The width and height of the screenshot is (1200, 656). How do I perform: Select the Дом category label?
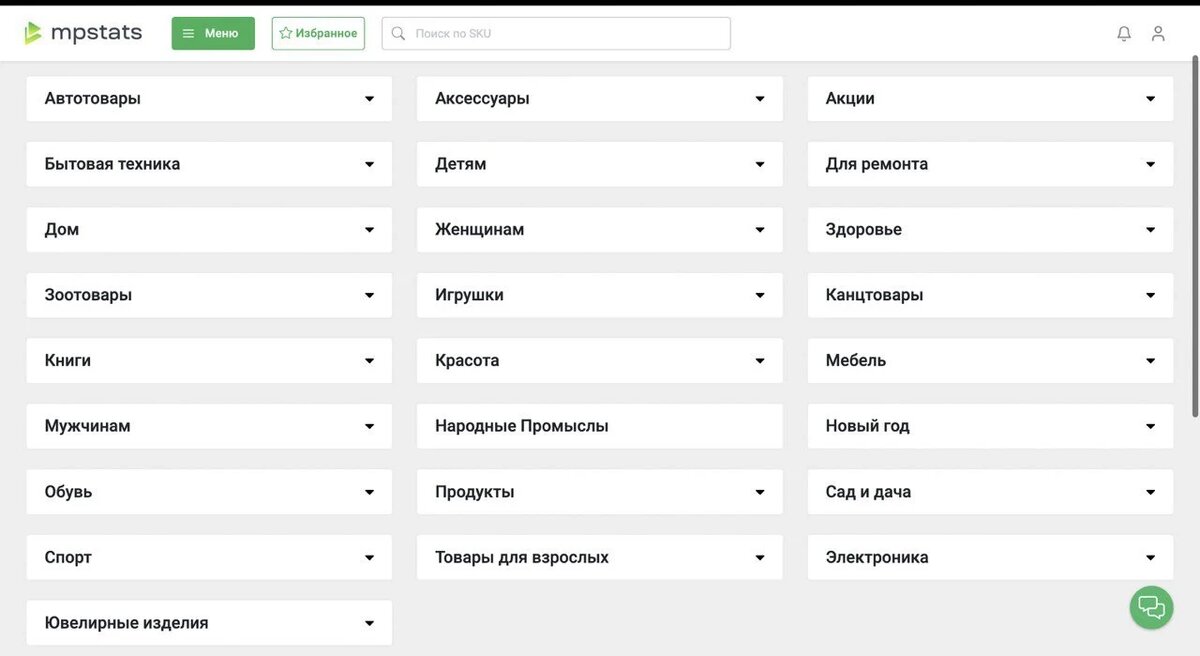[x=62, y=230]
